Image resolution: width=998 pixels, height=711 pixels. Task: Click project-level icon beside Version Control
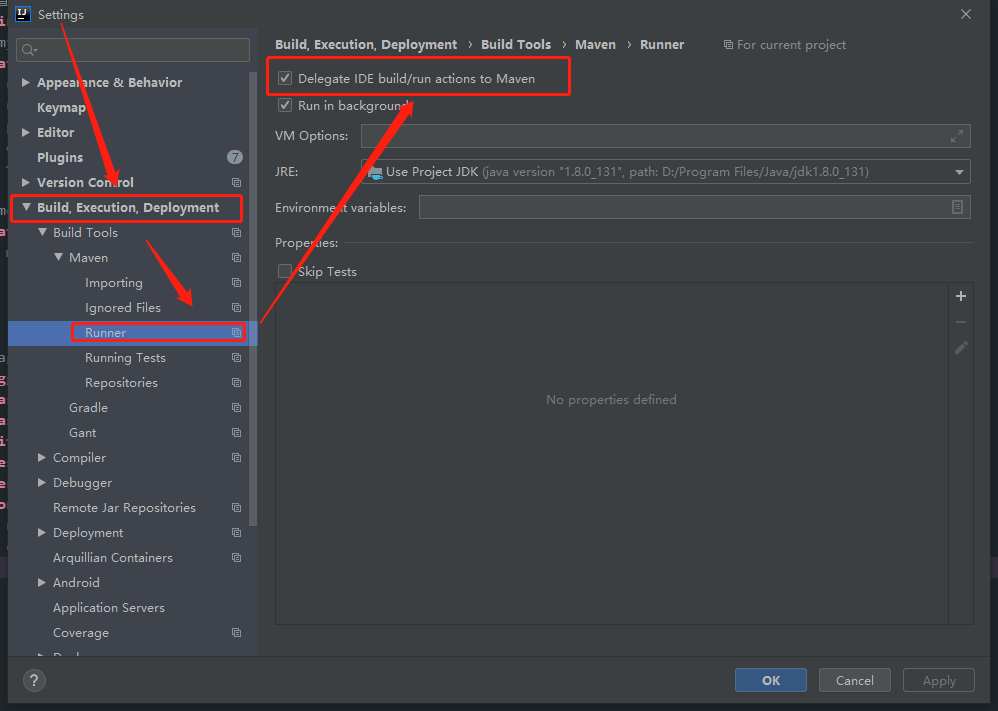coord(236,183)
